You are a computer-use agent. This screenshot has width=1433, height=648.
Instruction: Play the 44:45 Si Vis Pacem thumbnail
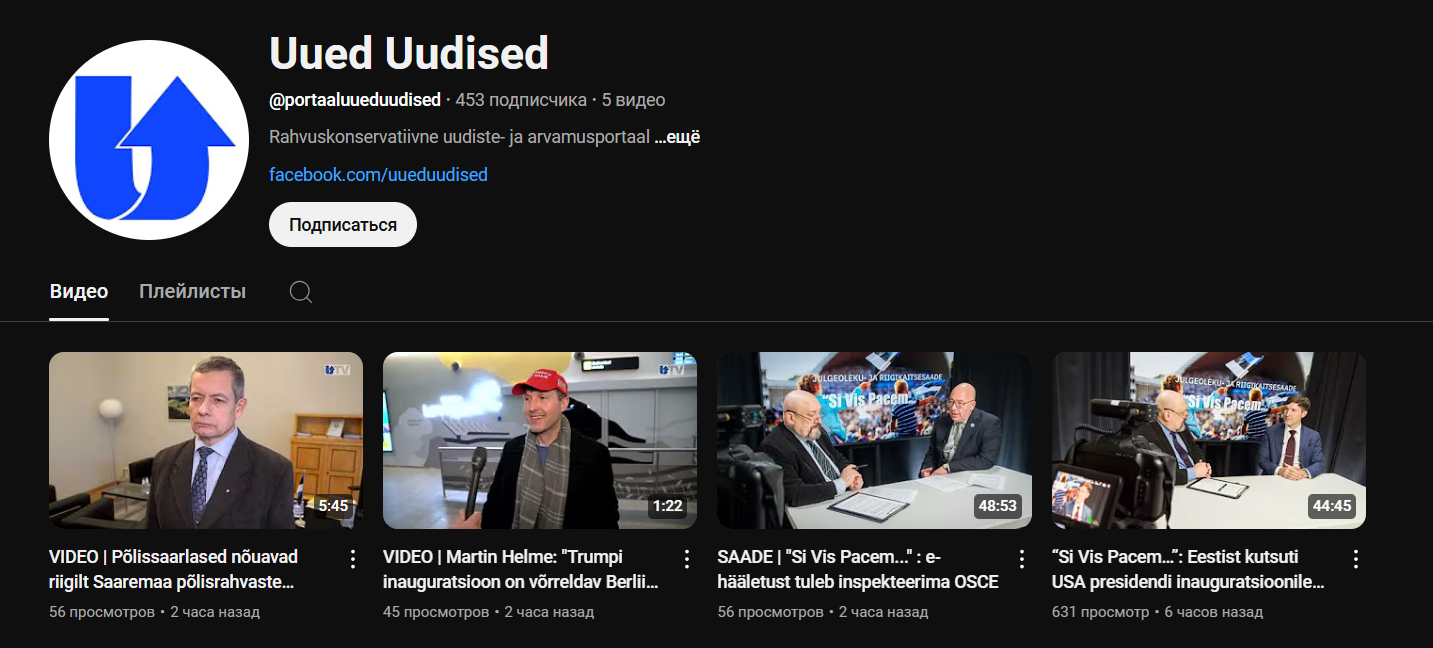coord(1209,440)
